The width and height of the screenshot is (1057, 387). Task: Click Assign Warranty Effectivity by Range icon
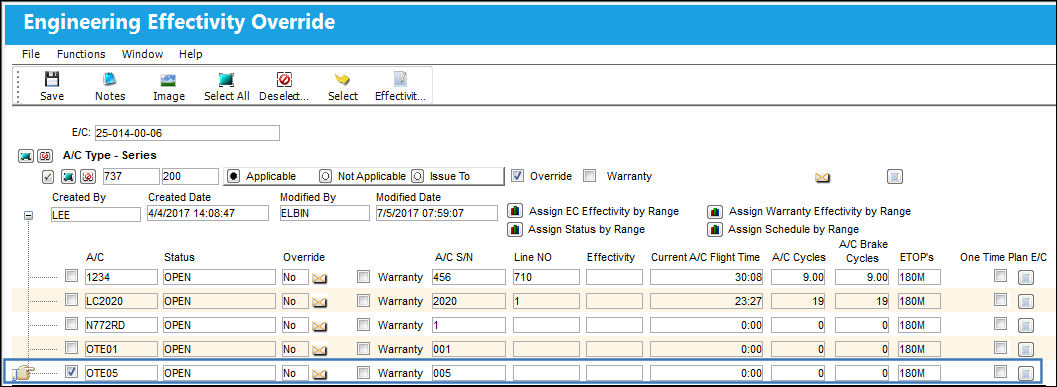(x=715, y=211)
